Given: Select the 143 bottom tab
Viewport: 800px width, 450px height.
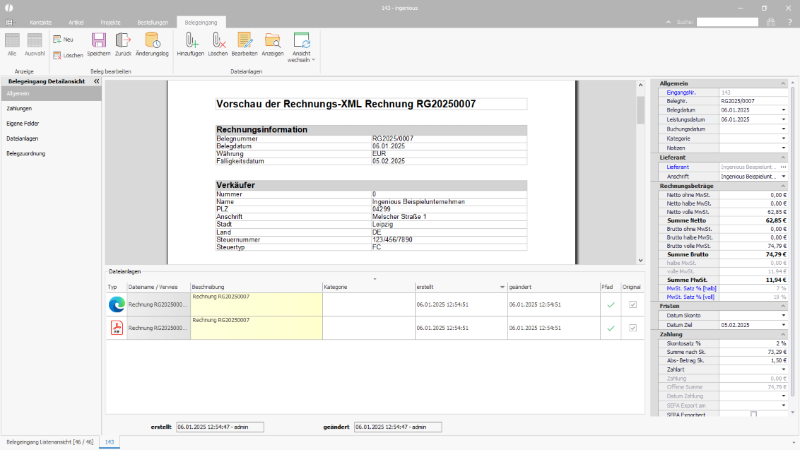Looking at the screenshot, I should (110, 442).
